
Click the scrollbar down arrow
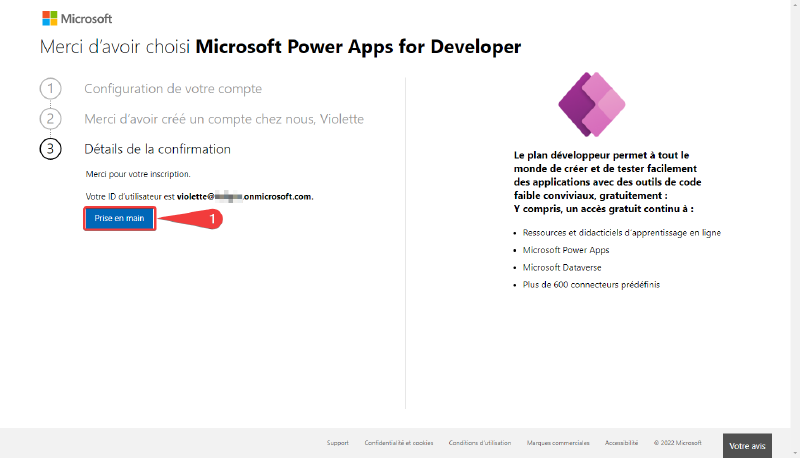pyautogui.click(x=795, y=453)
